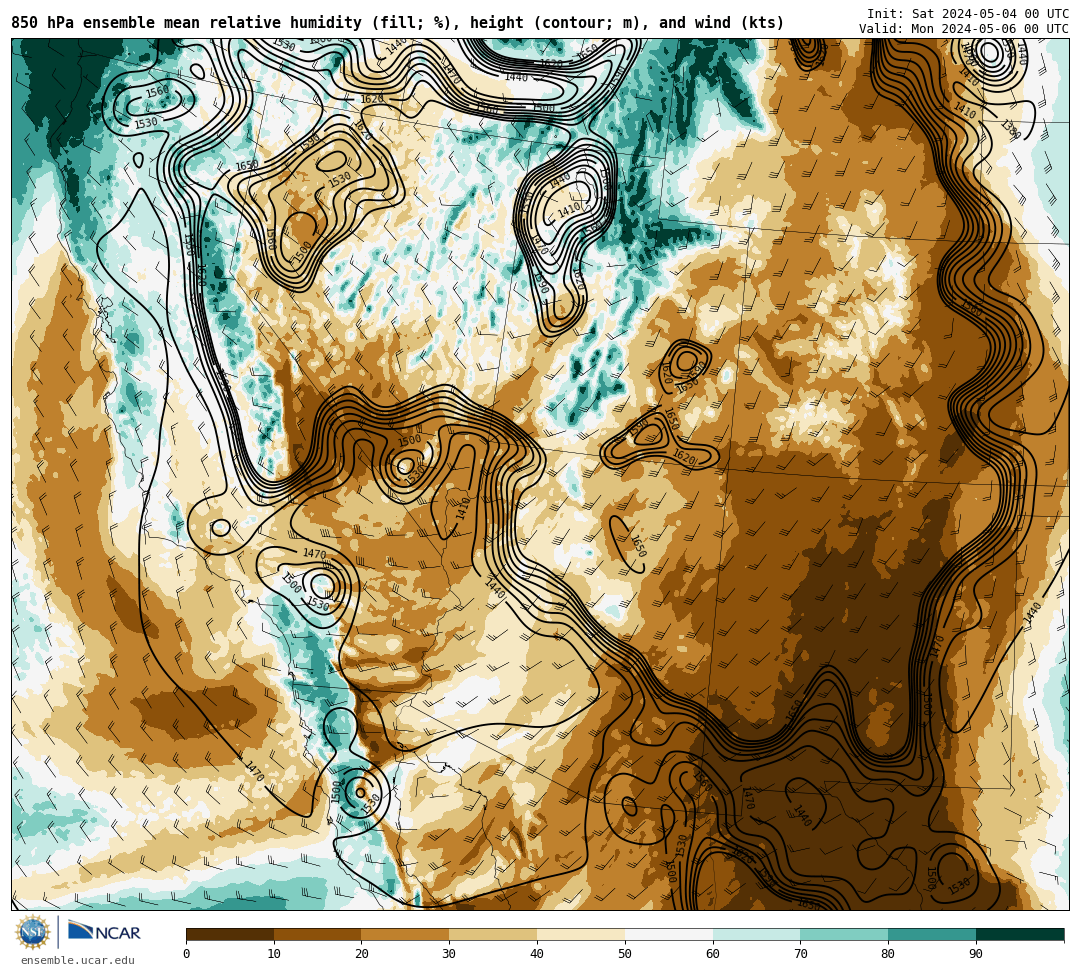Click the colorbar tick label 0
Image resolution: width=1080 pixels, height=973 pixels.
coord(187,954)
